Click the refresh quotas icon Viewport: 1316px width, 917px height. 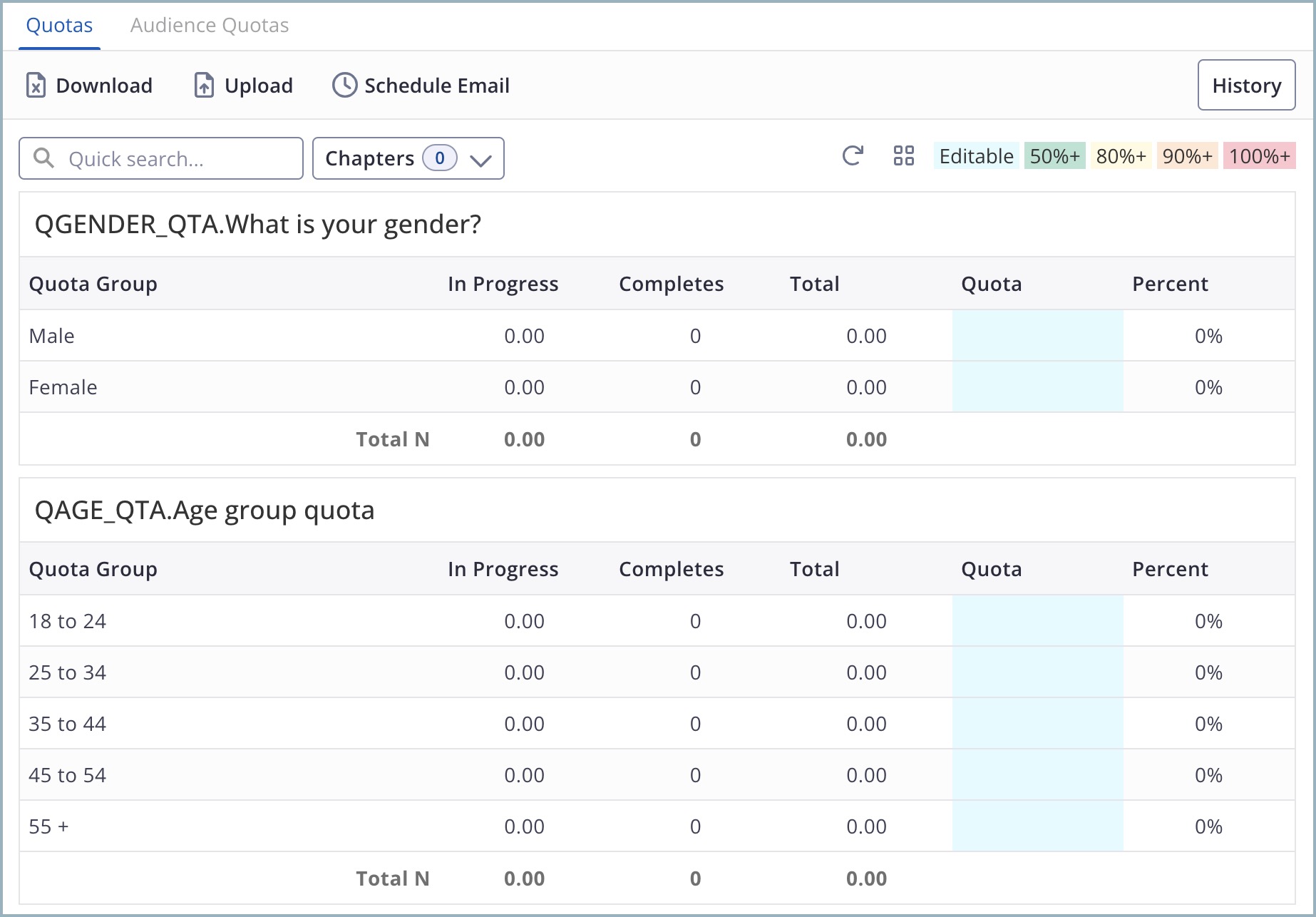point(853,155)
